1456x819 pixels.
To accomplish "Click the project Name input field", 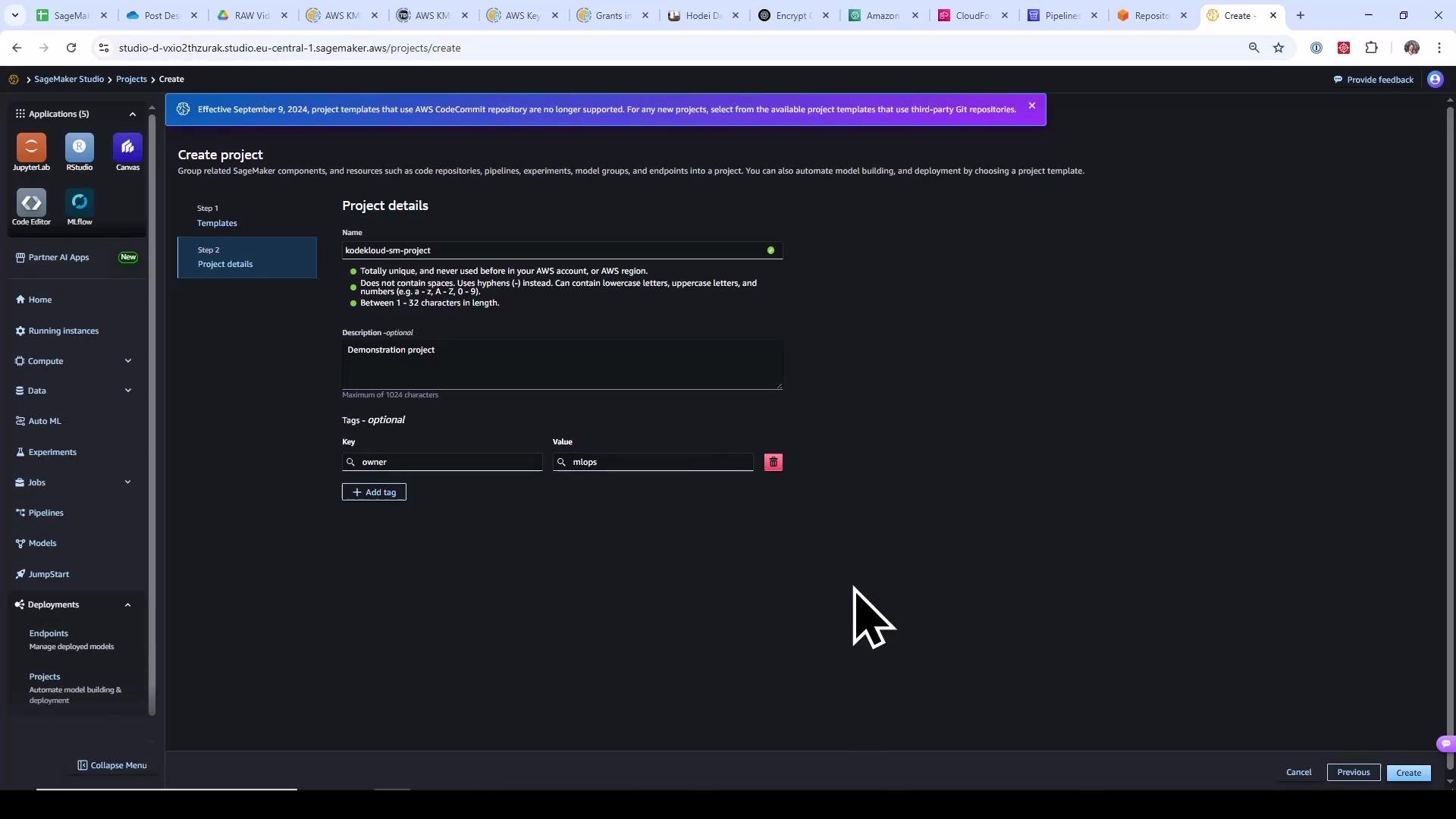I will (x=562, y=250).
